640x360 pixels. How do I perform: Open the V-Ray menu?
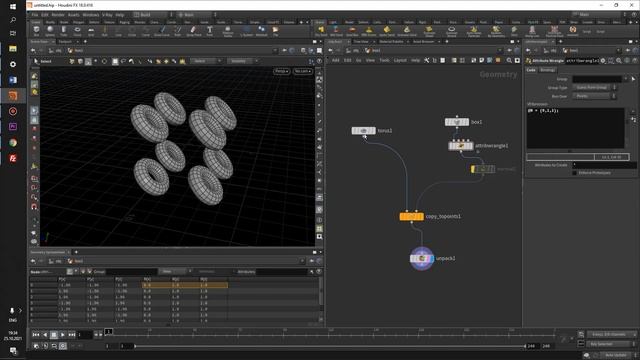tap(107, 15)
